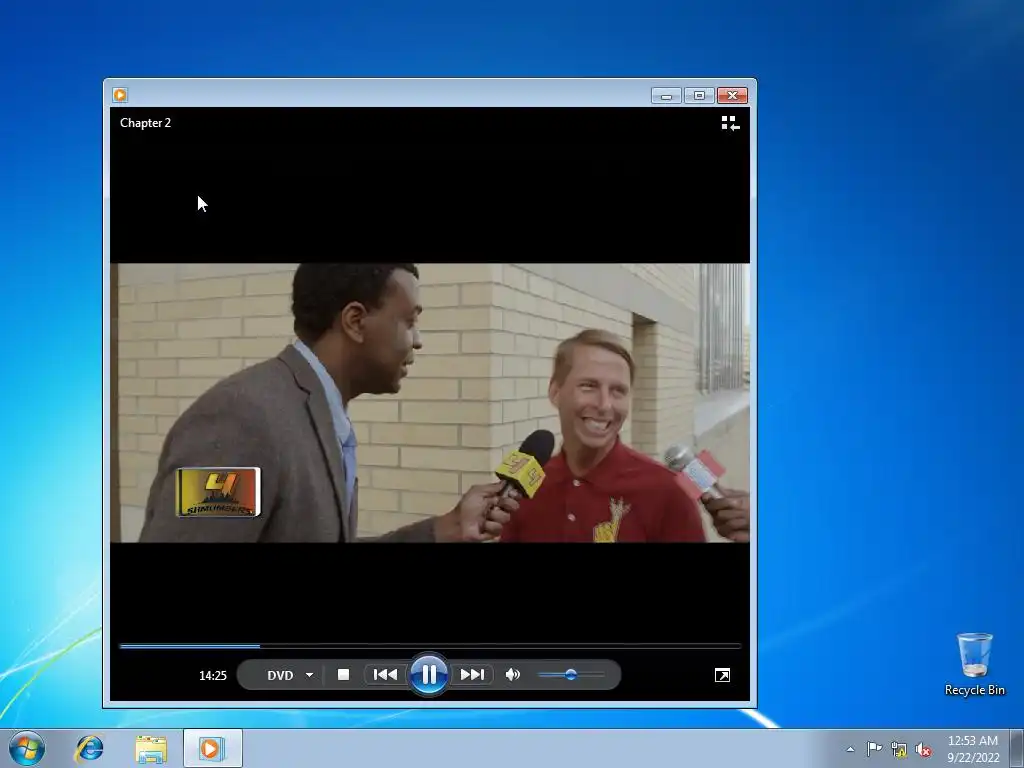Viewport: 1024px width, 768px height.
Task: Open Action Center flag icon
Action: point(874,749)
